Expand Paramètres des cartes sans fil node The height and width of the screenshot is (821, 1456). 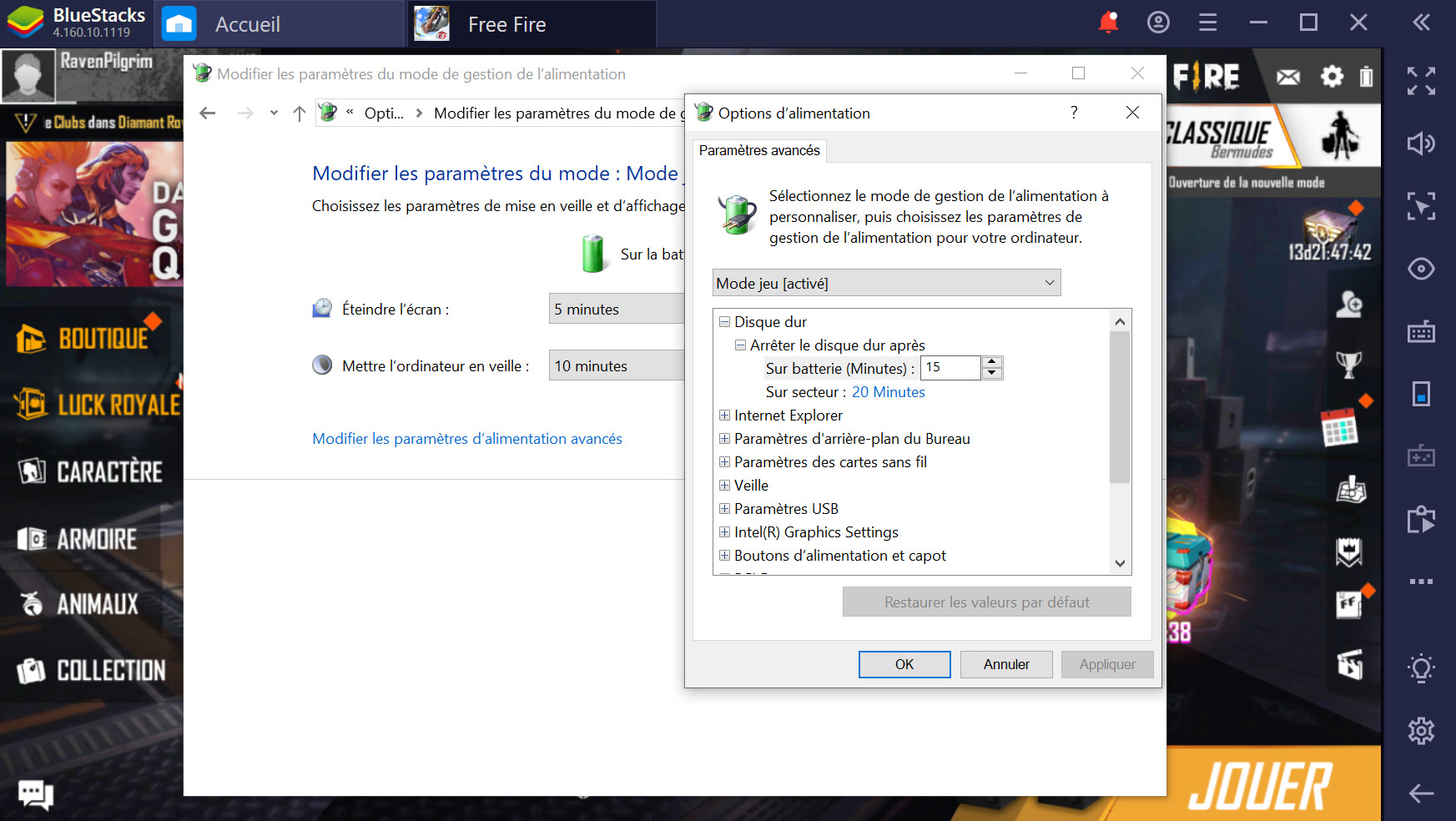(x=724, y=462)
